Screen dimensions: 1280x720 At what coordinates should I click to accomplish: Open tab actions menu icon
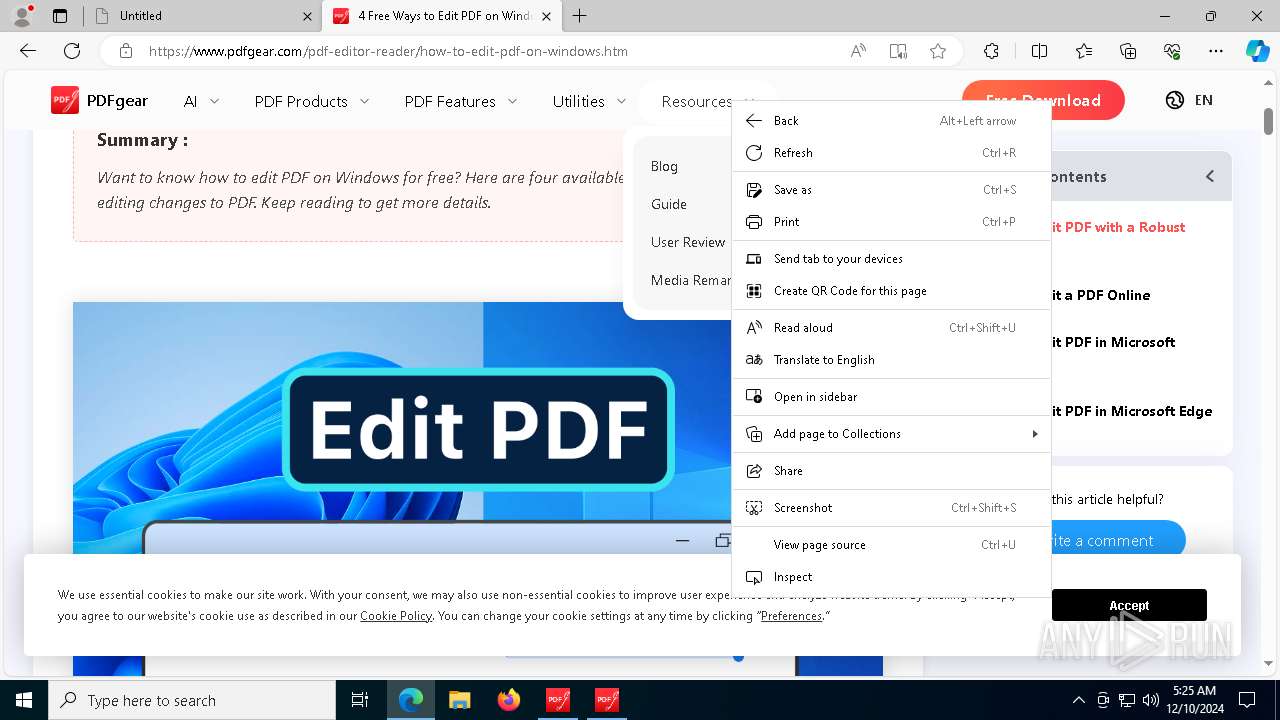click(x=60, y=15)
